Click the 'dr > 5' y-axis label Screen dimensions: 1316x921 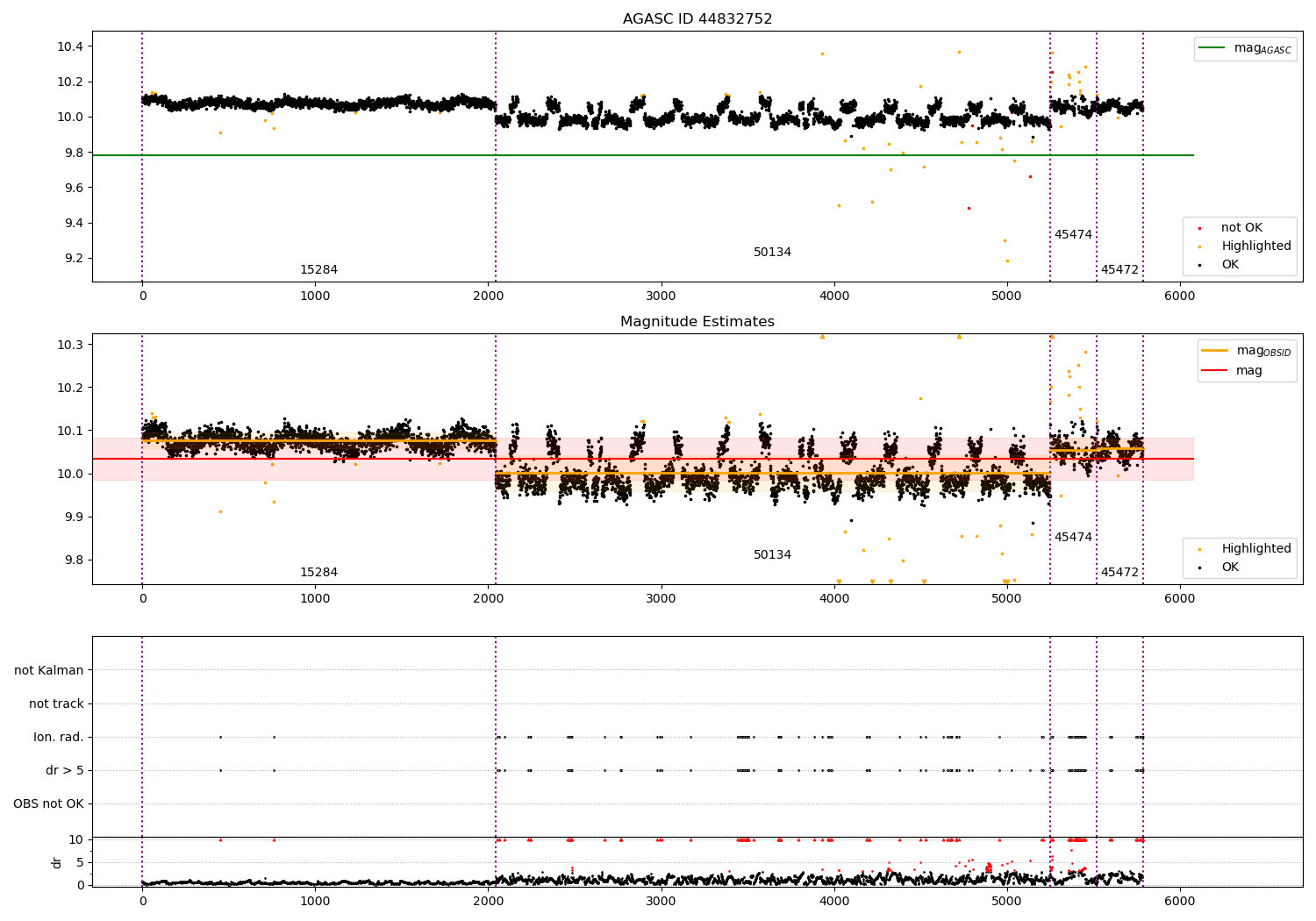(65, 771)
